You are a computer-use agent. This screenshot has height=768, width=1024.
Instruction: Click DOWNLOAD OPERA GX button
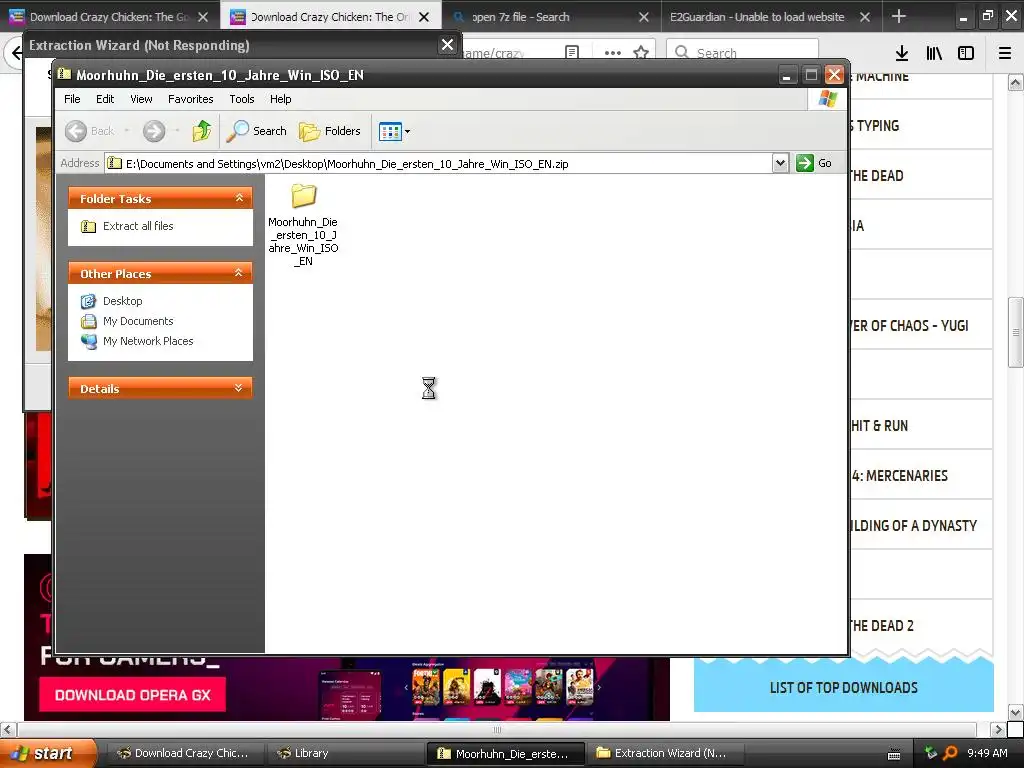click(133, 695)
